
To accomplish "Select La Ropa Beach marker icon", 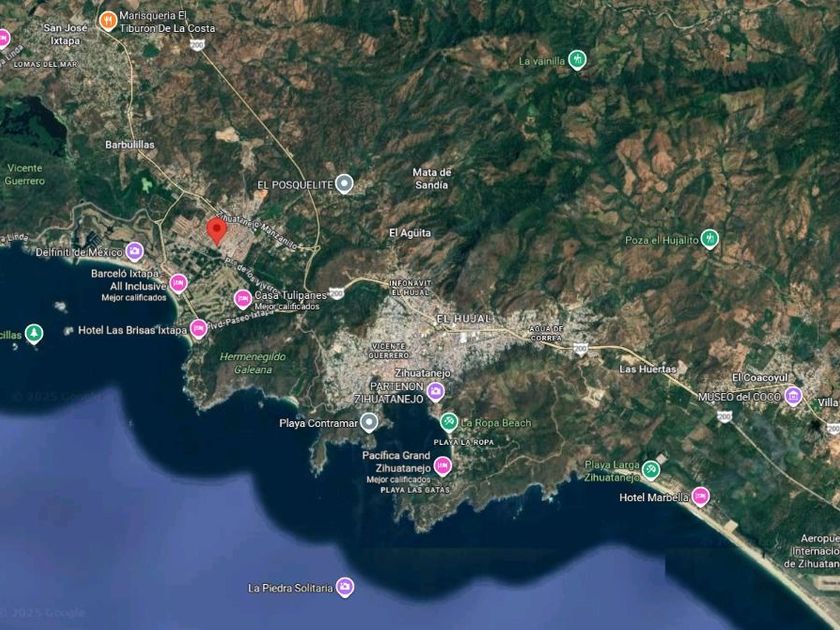I will click(x=449, y=422).
